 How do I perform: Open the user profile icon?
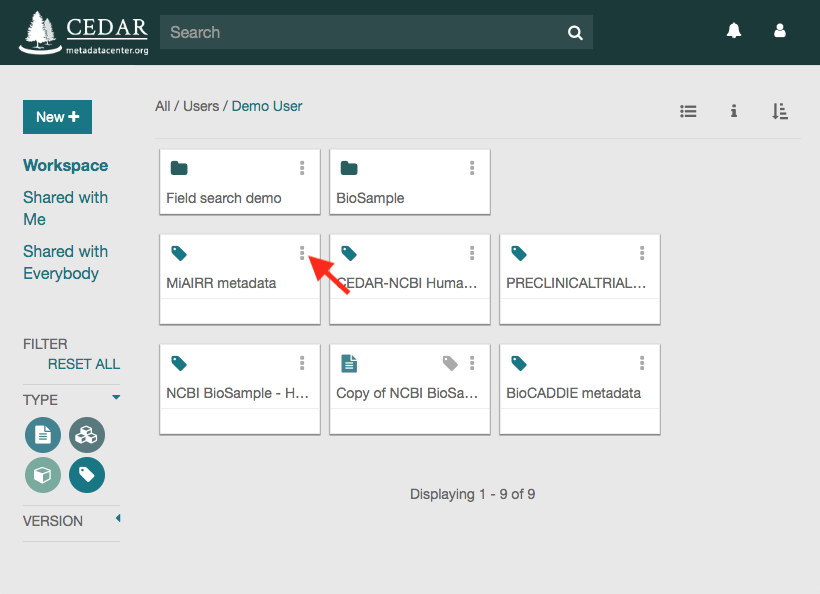coord(780,31)
